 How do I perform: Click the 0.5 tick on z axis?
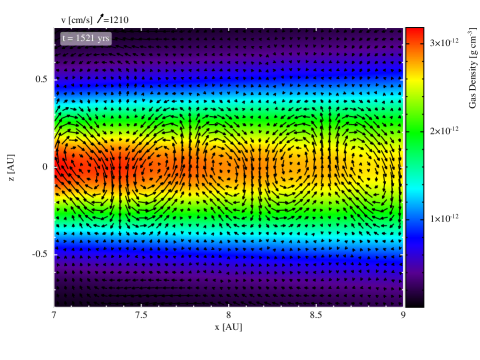[x=41, y=79]
